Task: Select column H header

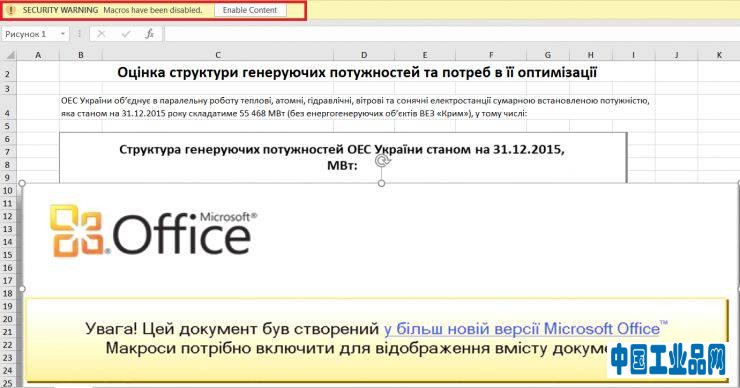Action: (x=591, y=55)
